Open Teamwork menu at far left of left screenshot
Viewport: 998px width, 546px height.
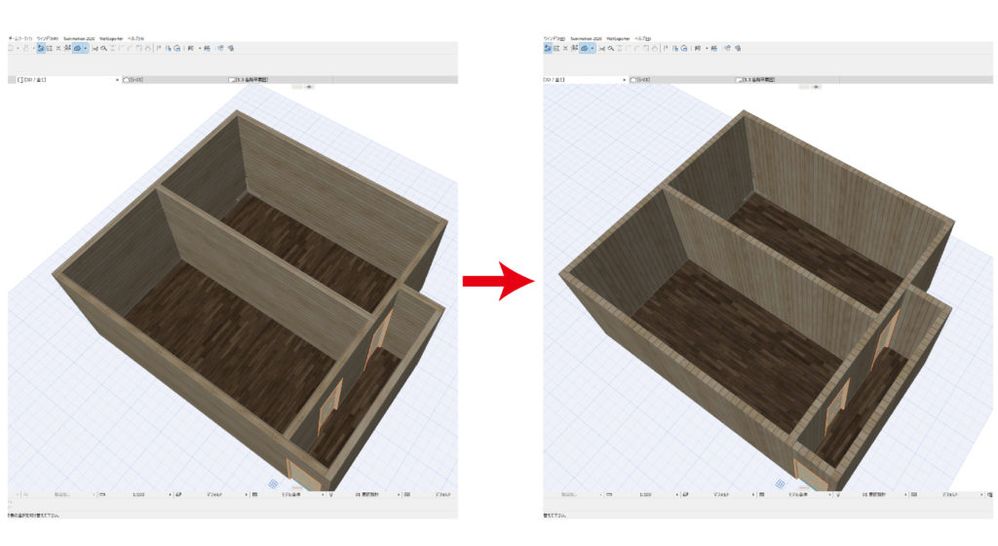[20, 39]
